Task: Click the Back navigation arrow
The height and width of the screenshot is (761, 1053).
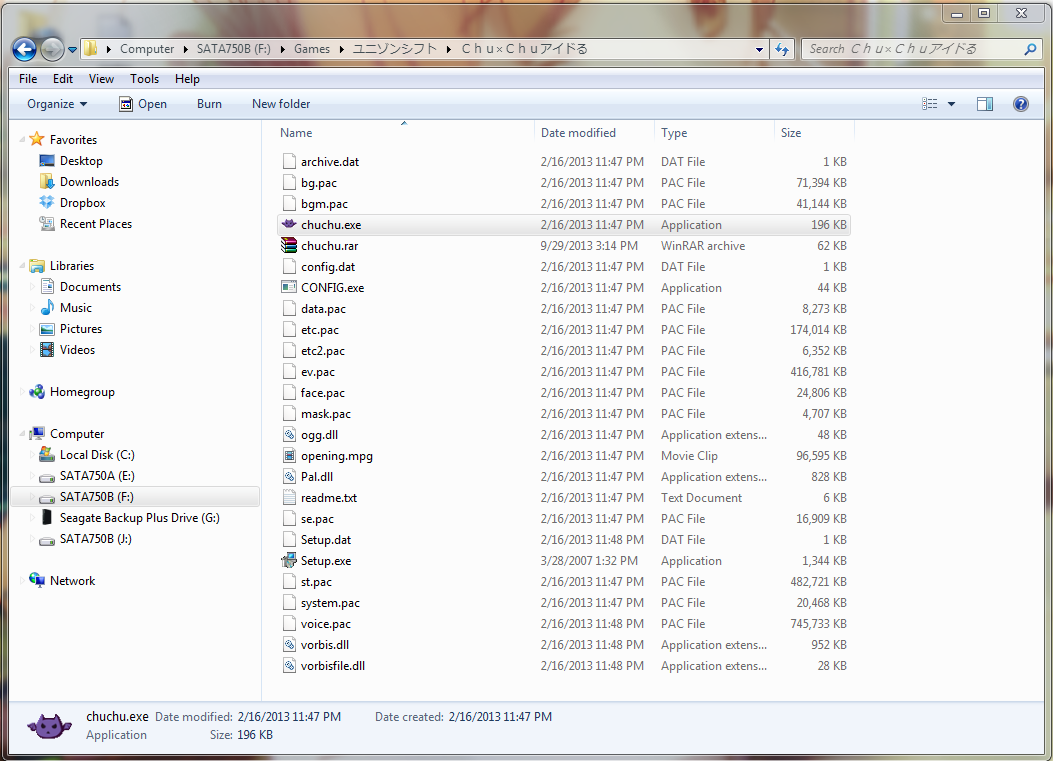Action: coord(24,49)
